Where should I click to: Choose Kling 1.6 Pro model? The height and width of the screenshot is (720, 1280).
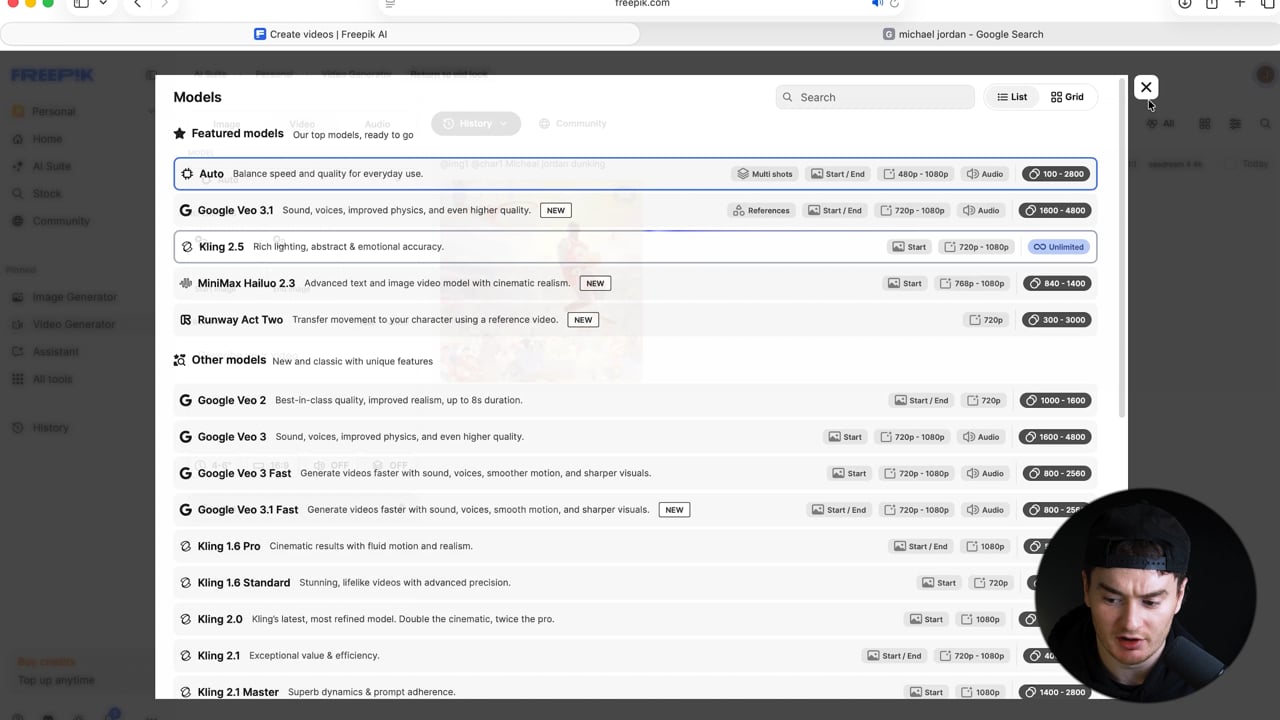click(635, 546)
